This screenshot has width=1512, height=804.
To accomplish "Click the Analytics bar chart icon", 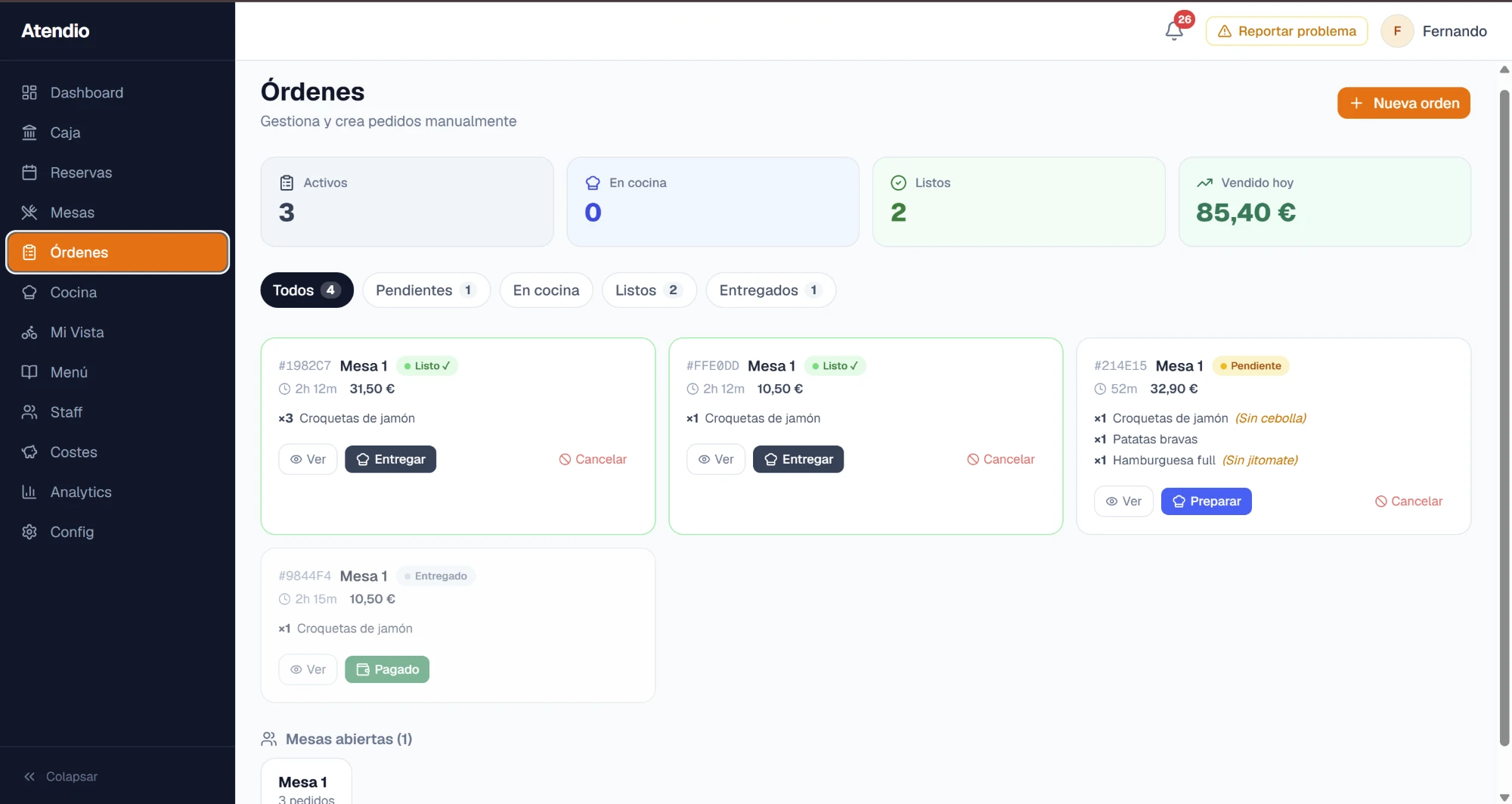I will [29, 492].
